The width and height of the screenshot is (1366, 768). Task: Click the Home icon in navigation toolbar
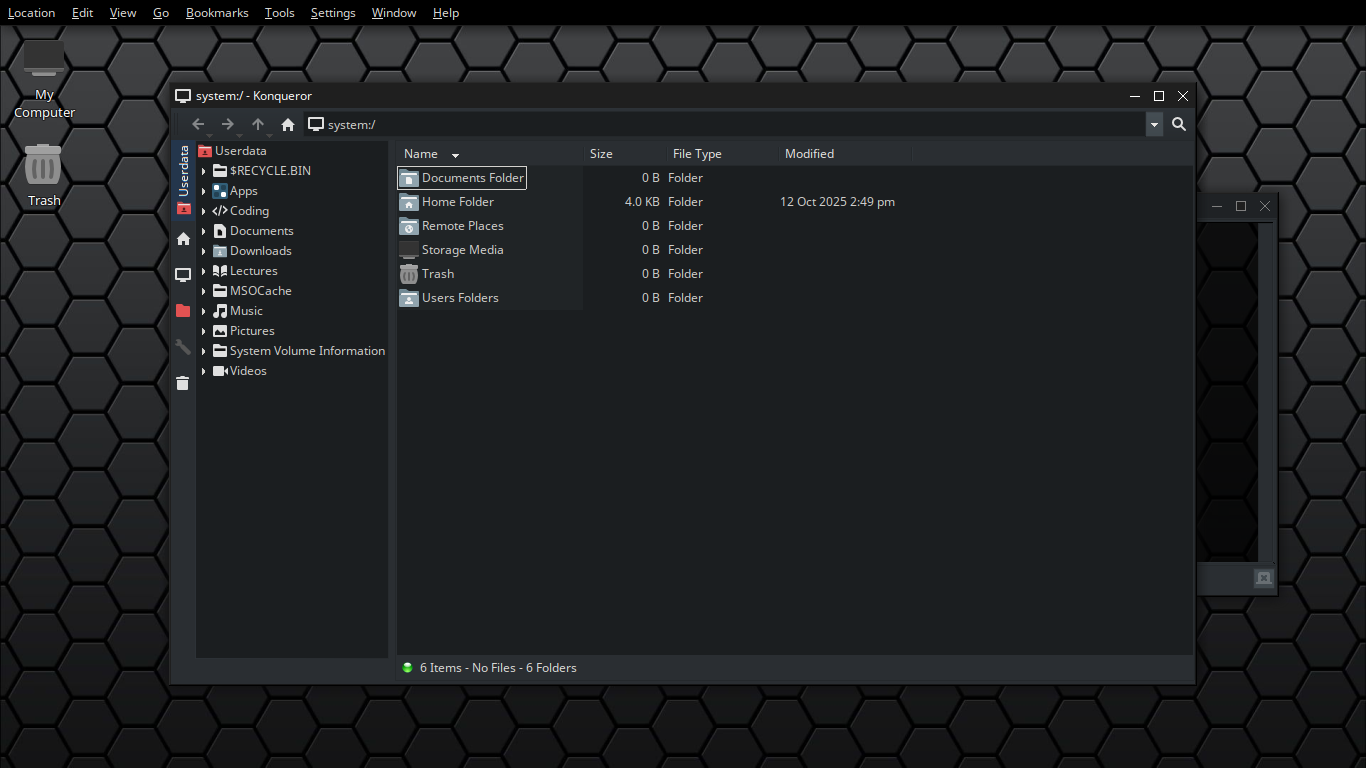(x=288, y=124)
